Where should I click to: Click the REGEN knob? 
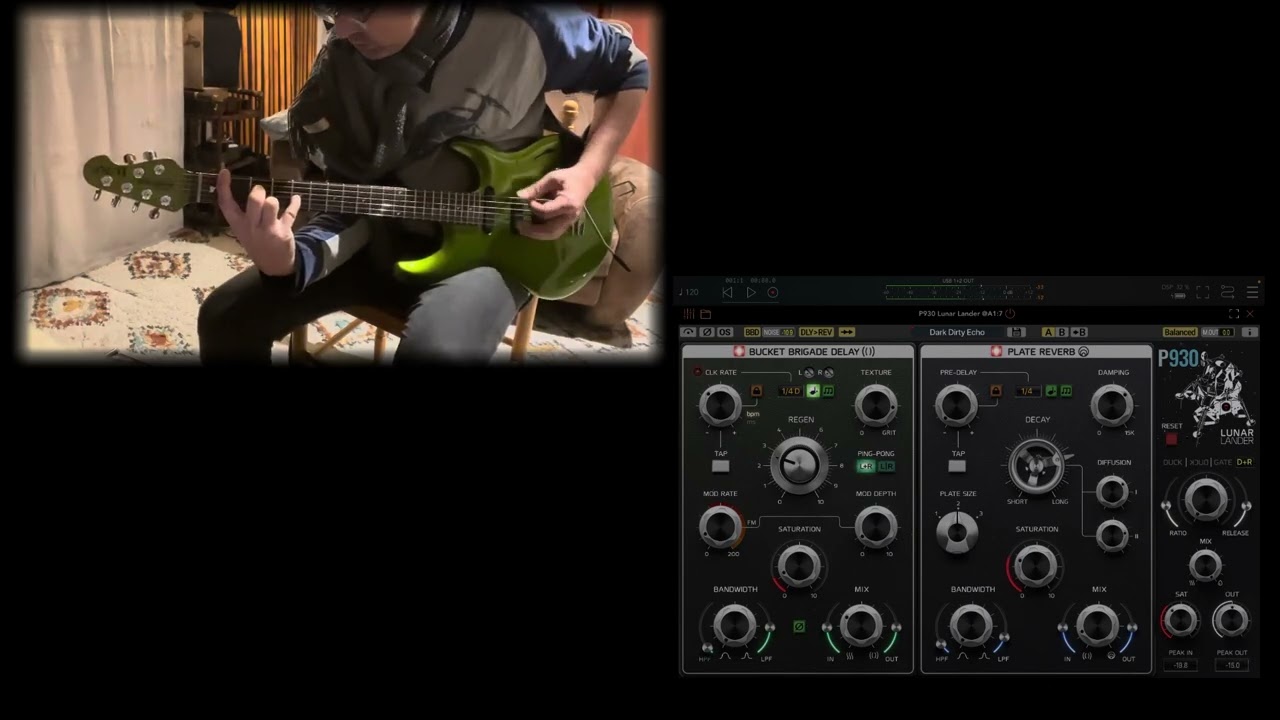click(799, 465)
